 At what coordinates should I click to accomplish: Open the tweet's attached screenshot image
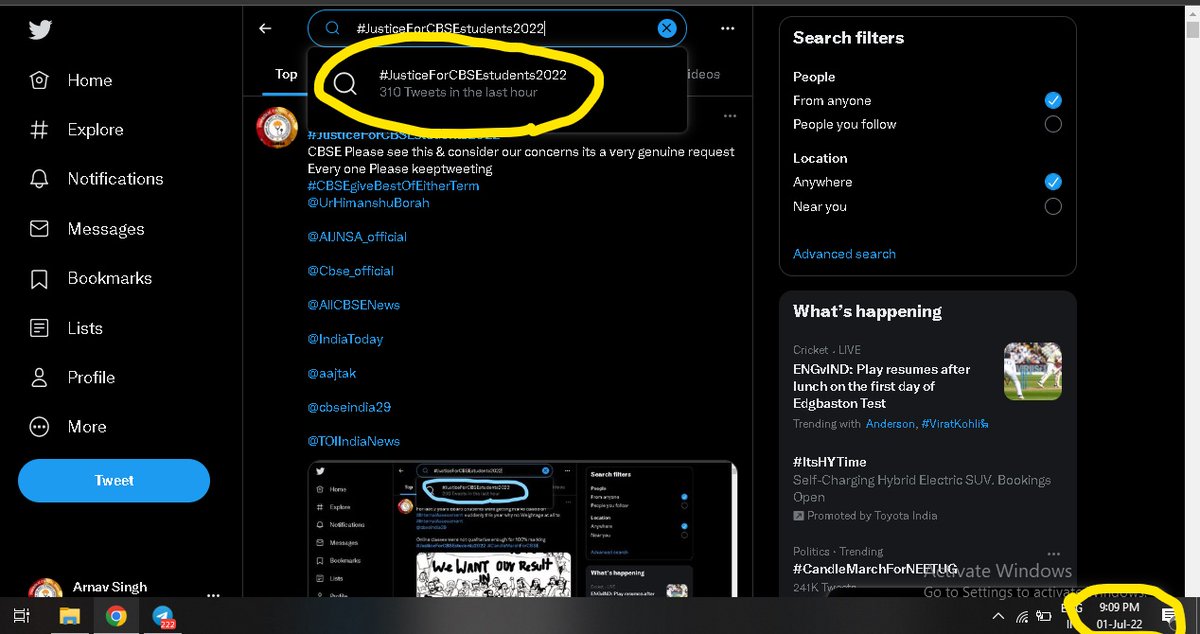click(x=522, y=529)
